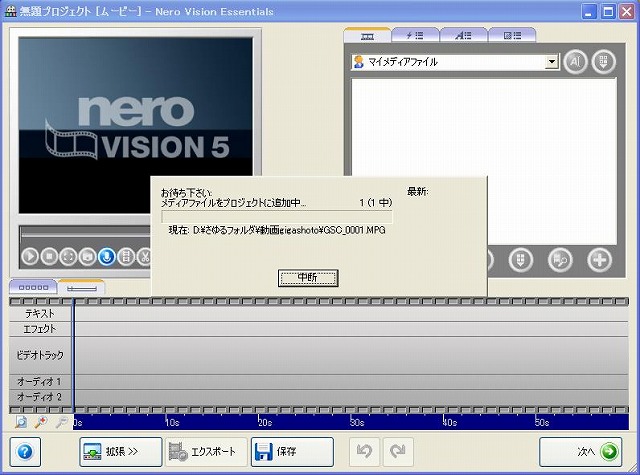
Task: Click the add-to-timeline down arrow icon below the media list
Action: [521, 260]
